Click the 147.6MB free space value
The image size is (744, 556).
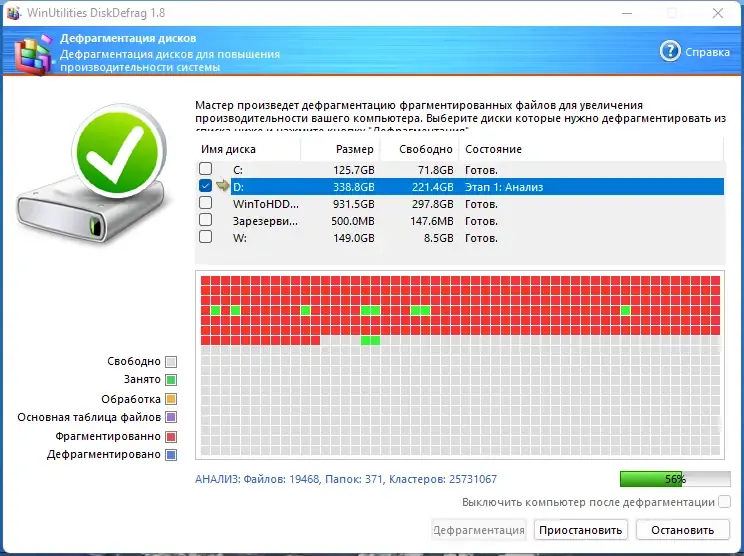click(x=432, y=221)
